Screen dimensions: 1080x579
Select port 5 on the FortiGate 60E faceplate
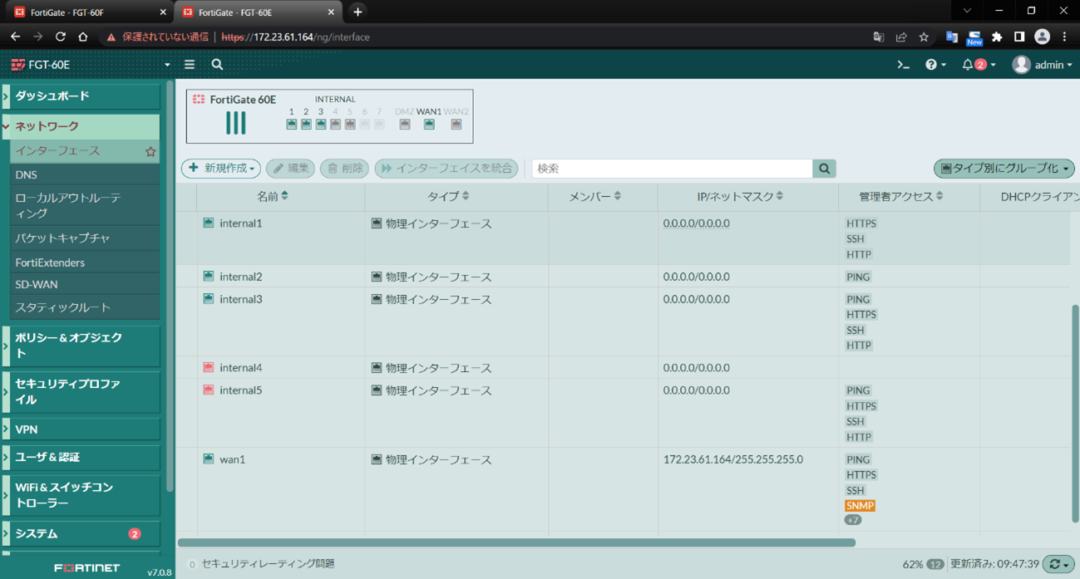350,125
